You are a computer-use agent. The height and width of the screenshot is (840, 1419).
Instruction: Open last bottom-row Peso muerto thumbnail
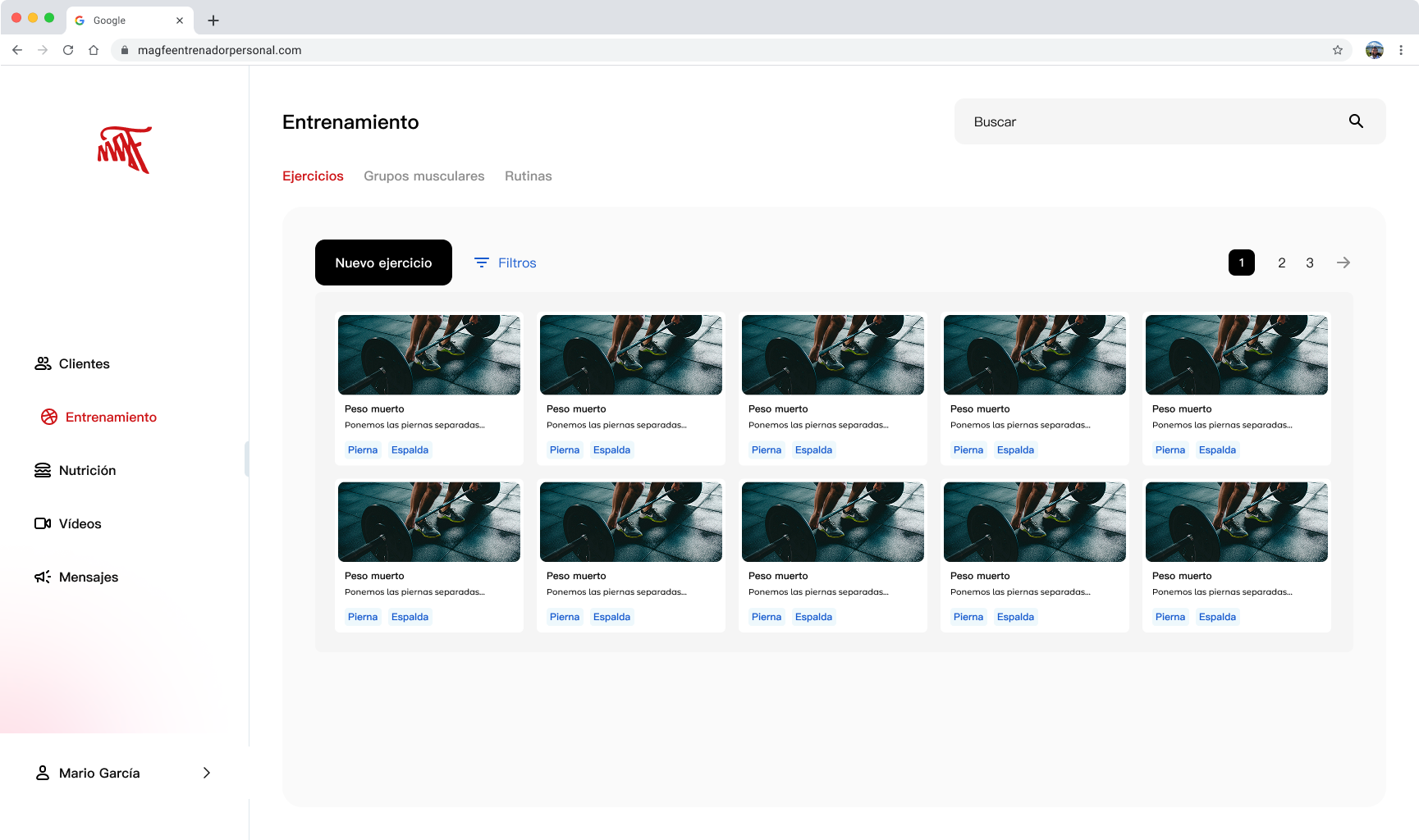click(x=1237, y=522)
